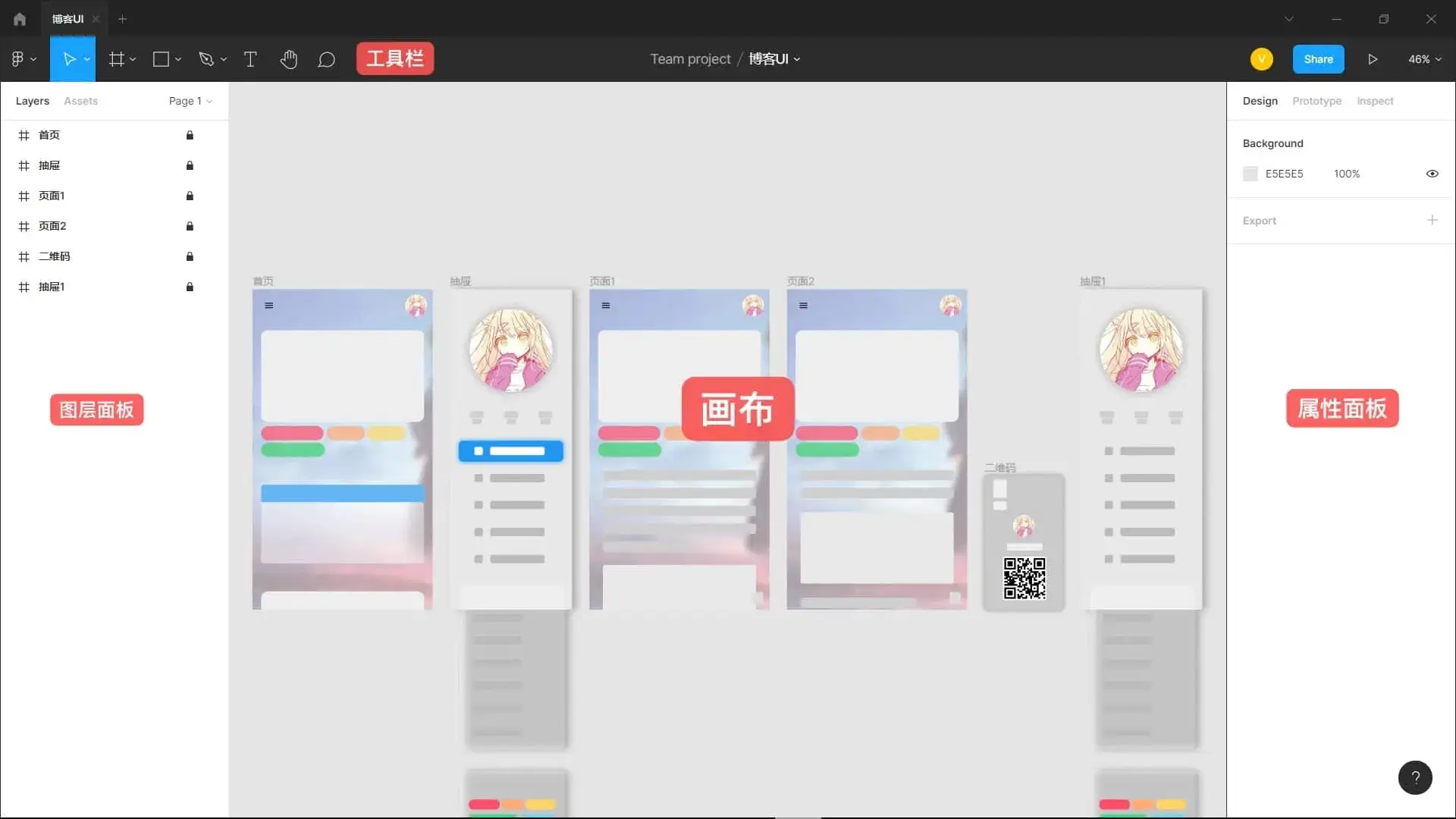The width and height of the screenshot is (1456, 819).
Task: Switch to the Prototype tab
Action: click(x=1316, y=100)
